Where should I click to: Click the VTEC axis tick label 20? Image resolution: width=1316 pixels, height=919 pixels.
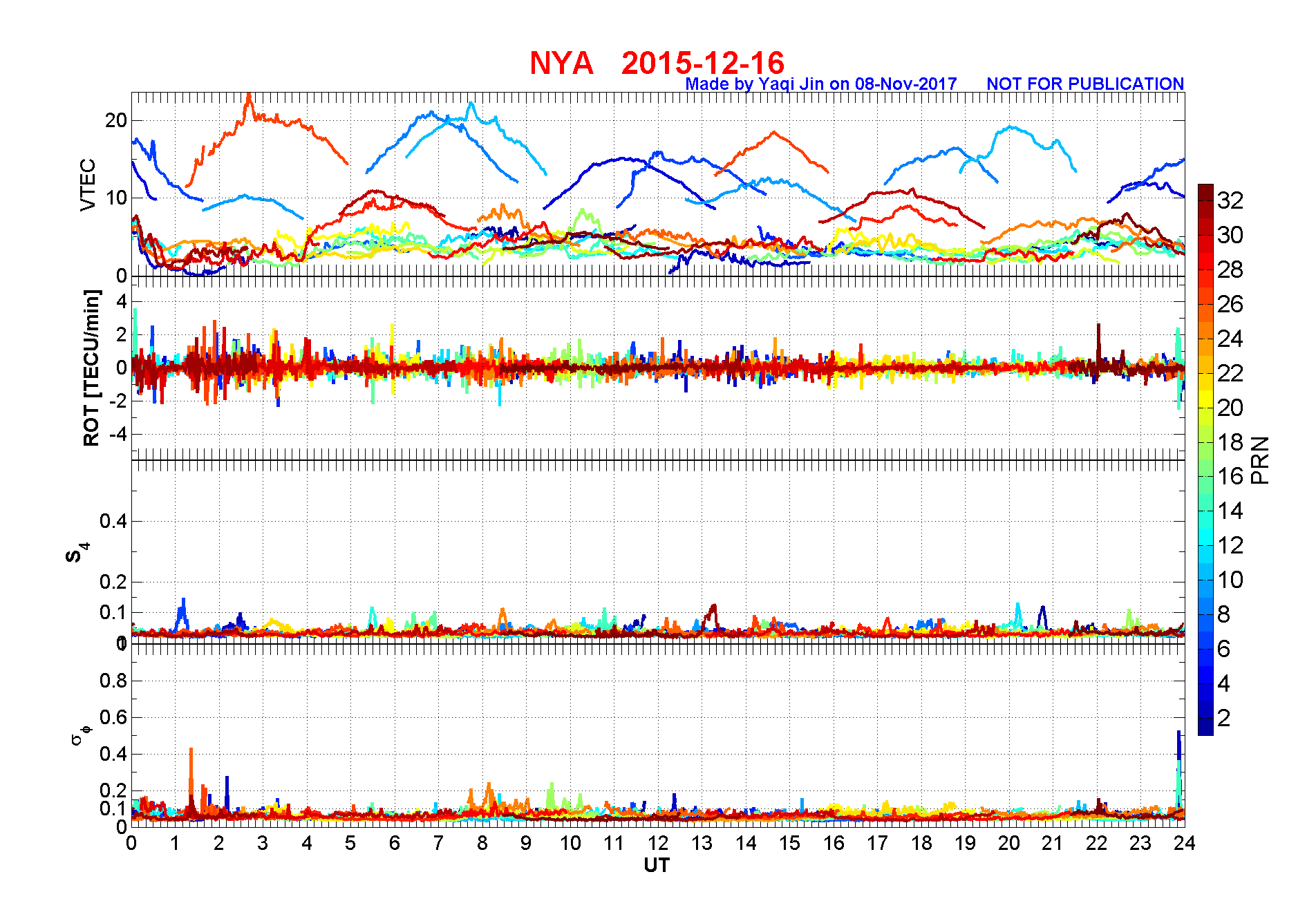pos(115,120)
